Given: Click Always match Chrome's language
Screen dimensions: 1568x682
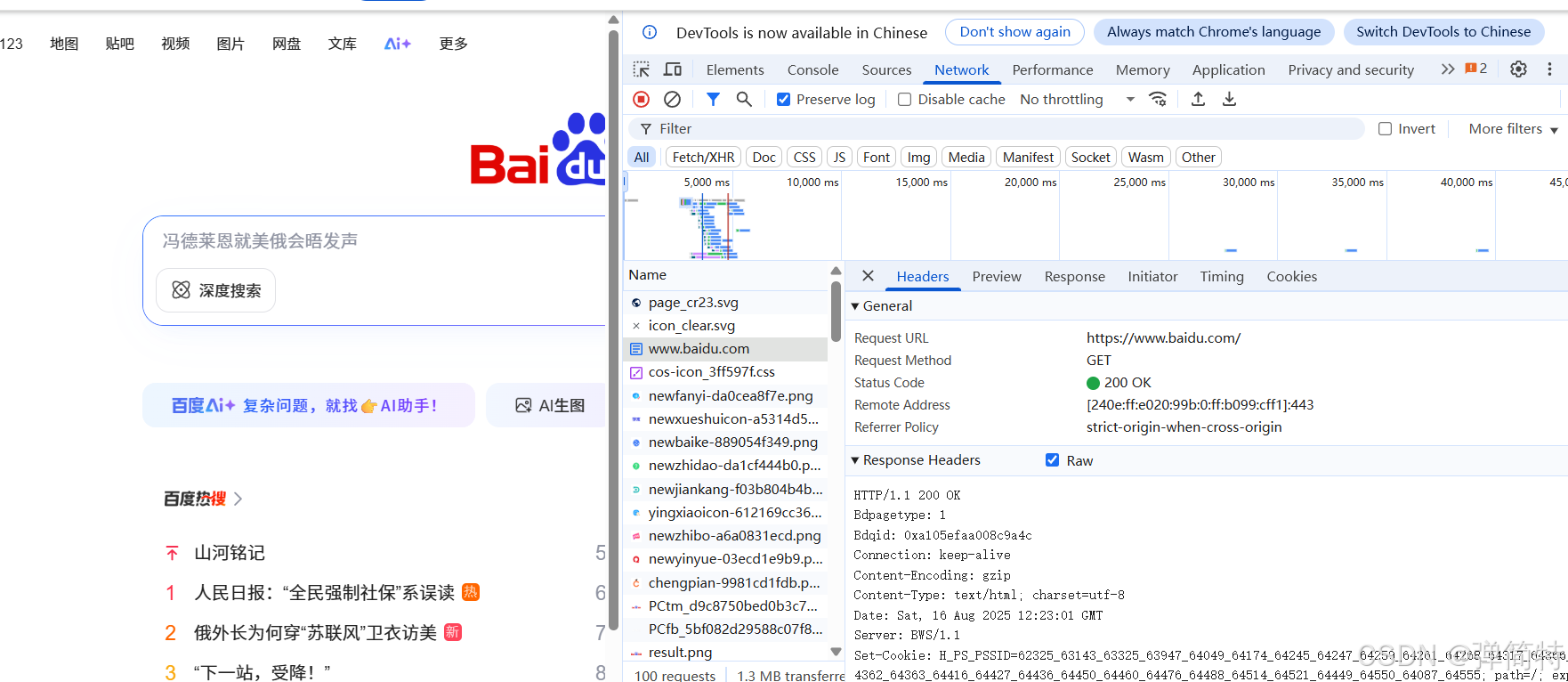Looking at the screenshot, I should tap(1214, 32).
